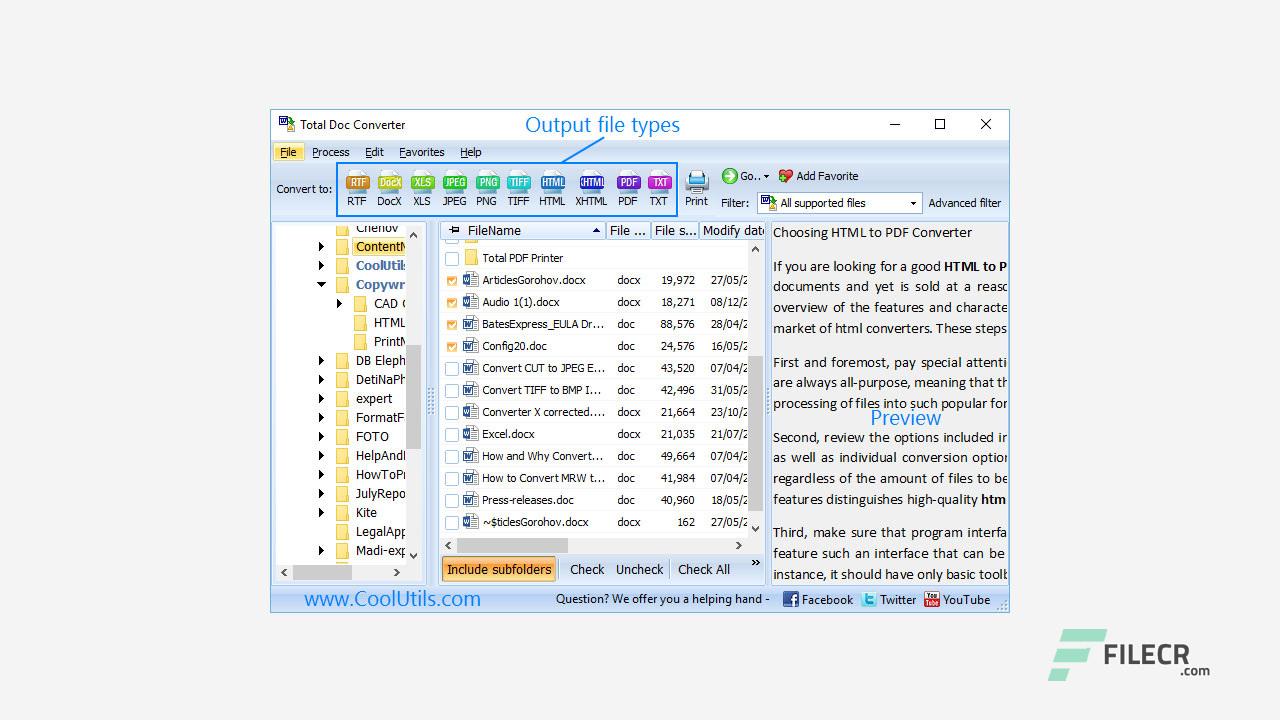Open the Favorites menu
Viewport: 1280px width, 720px height.
(x=421, y=152)
